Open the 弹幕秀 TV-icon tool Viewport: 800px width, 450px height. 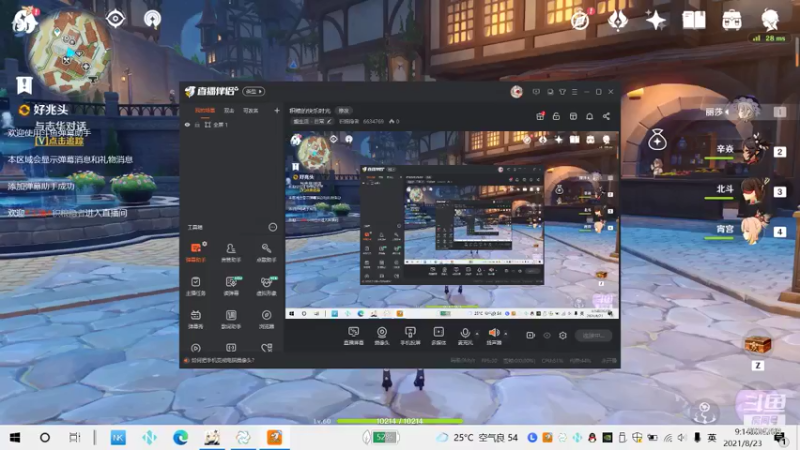195,319
